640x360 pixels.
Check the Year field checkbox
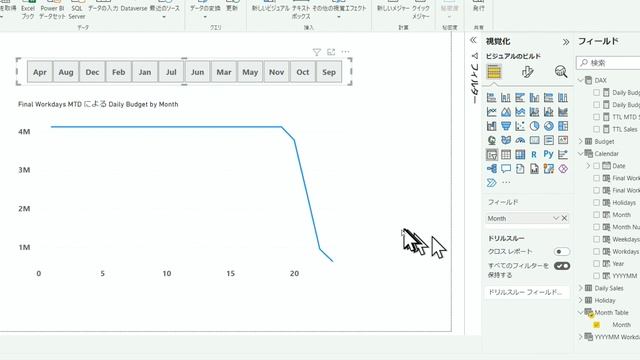[x=596, y=264]
